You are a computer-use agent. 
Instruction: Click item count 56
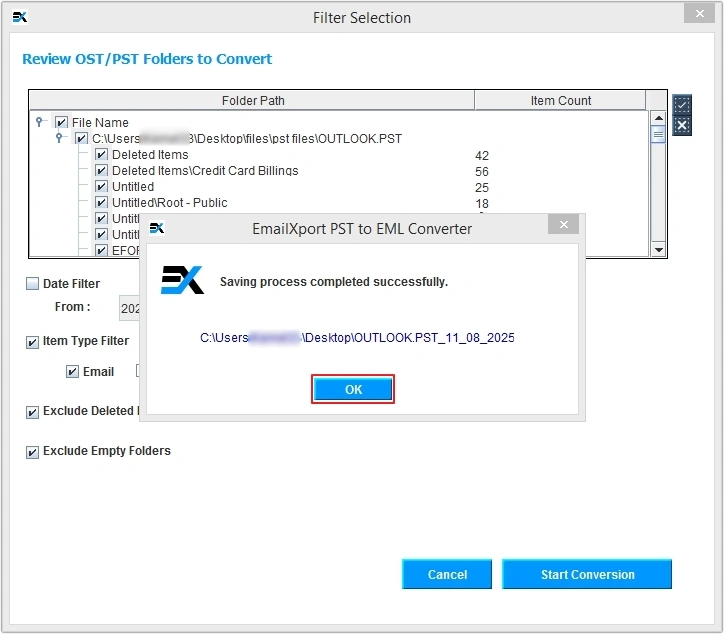[481, 172]
